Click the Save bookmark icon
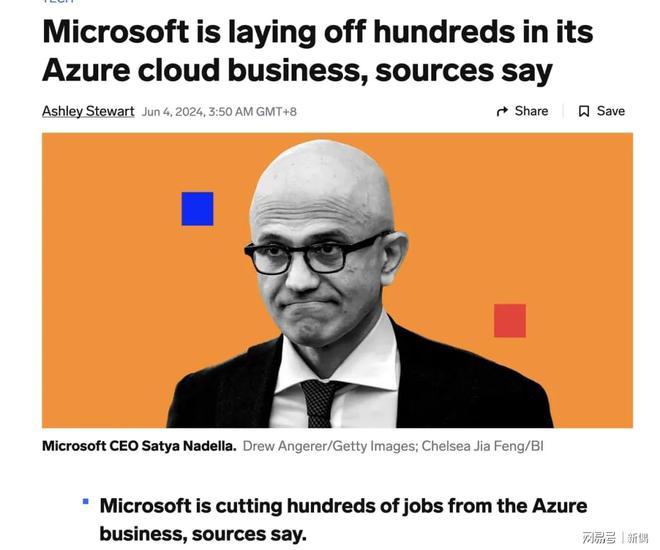Screen dimensions: 660x550 click(584, 112)
